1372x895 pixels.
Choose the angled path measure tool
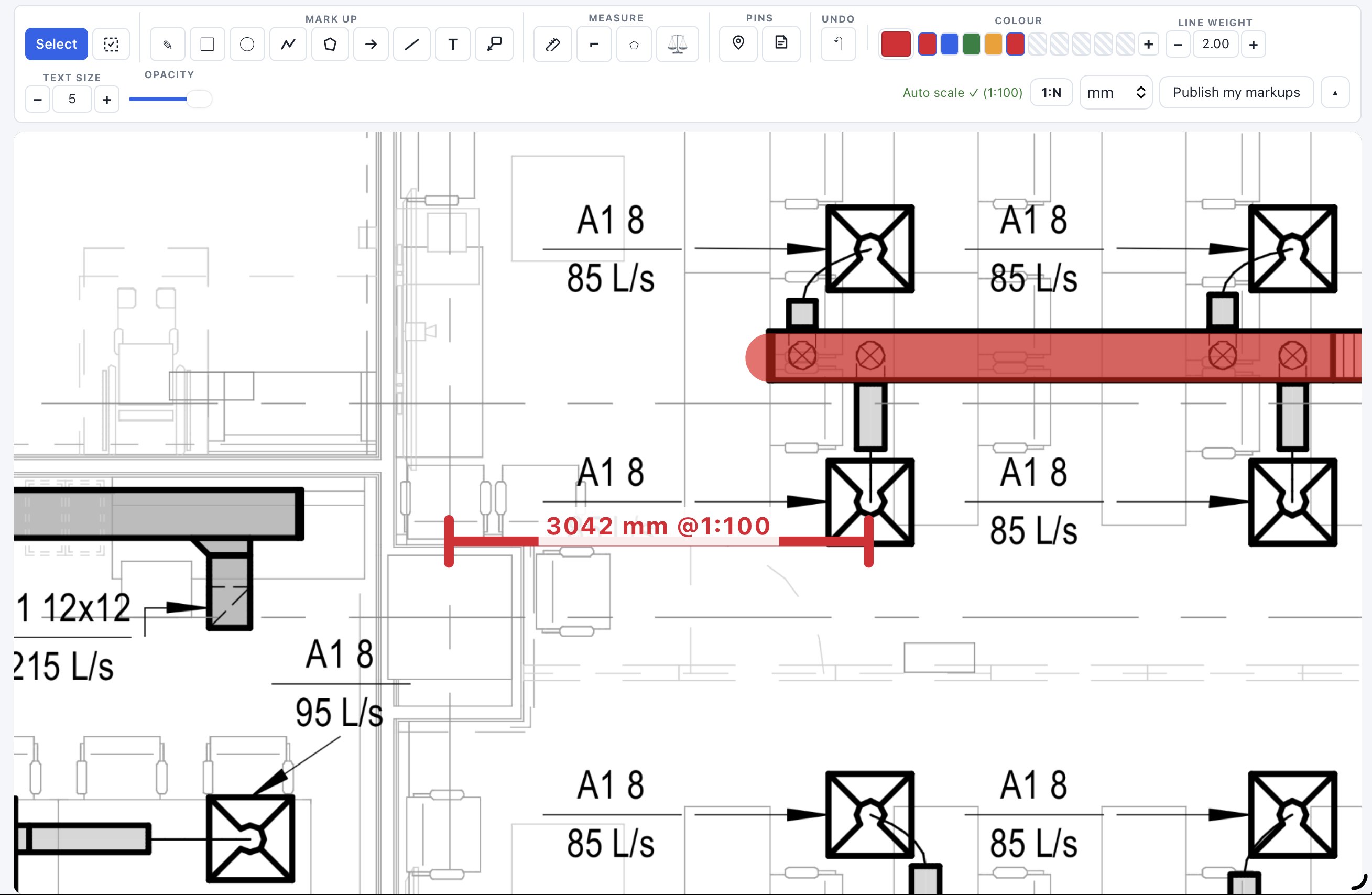point(594,44)
